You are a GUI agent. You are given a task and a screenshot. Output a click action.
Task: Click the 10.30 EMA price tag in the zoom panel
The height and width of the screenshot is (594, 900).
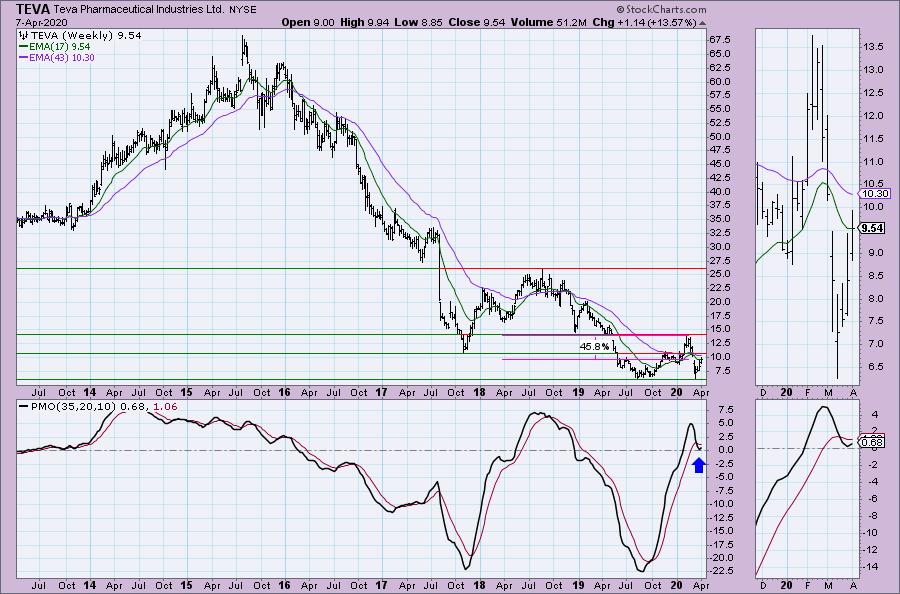(x=875, y=193)
